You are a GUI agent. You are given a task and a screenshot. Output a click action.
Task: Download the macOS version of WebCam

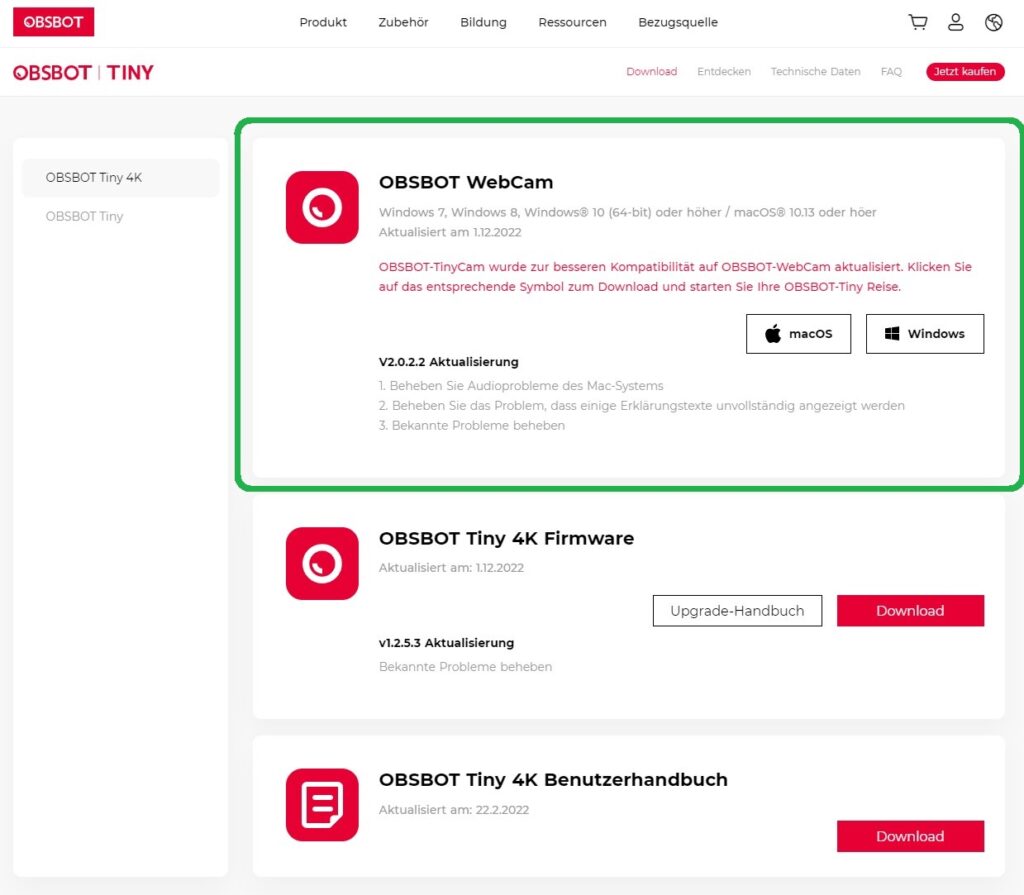pos(798,334)
